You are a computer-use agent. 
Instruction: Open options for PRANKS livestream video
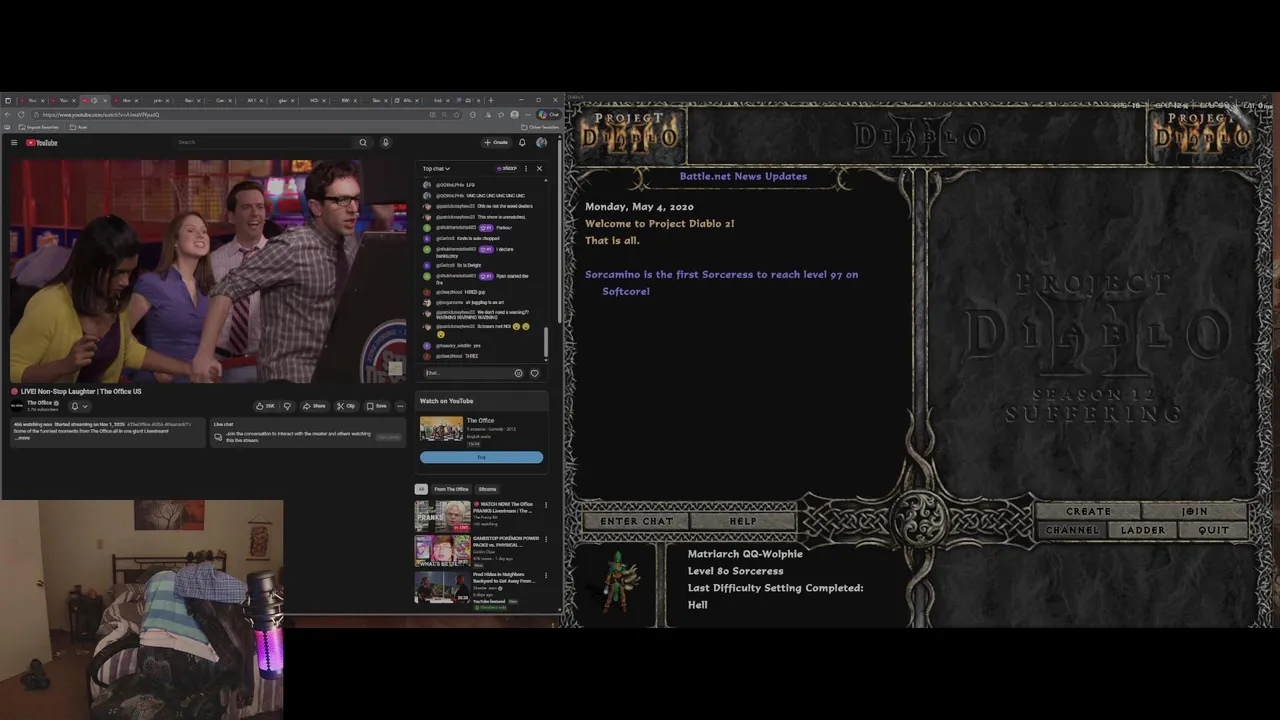tap(545, 505)
